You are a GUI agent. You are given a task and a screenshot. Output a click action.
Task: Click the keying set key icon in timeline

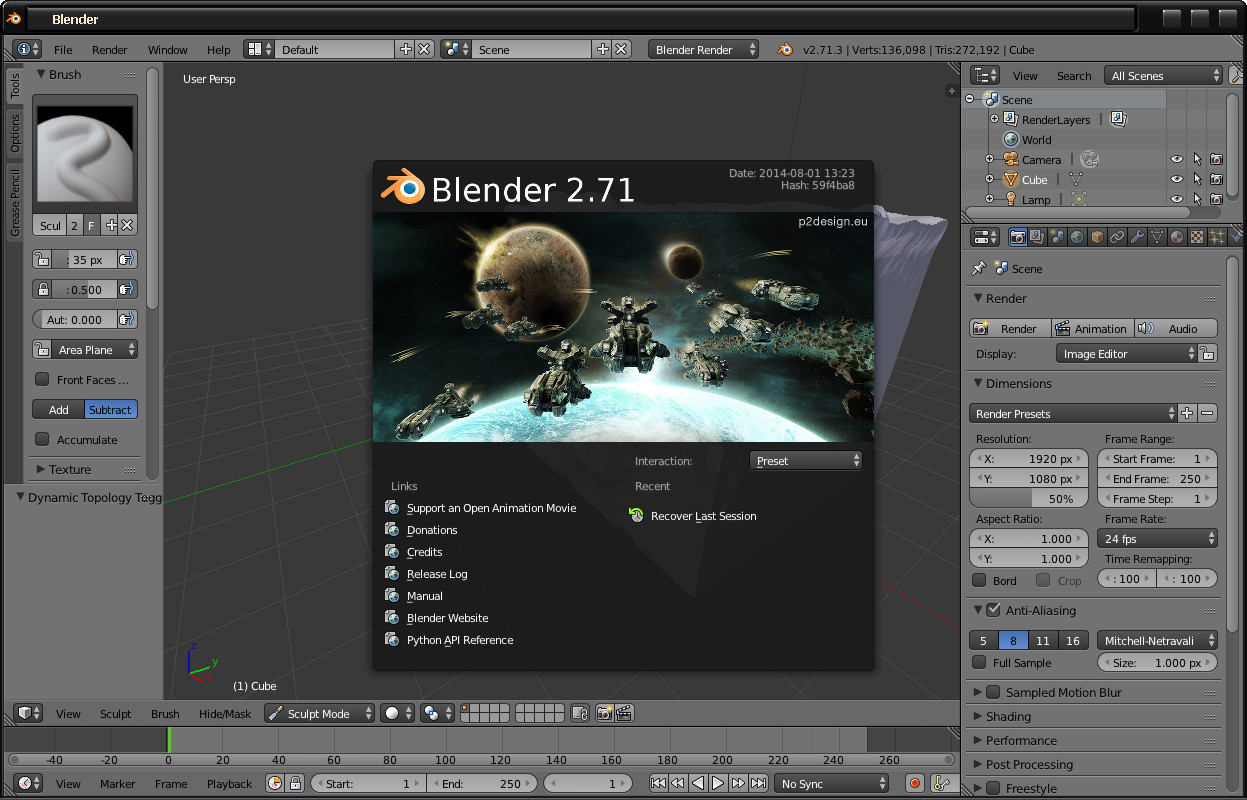click(941, 783)
